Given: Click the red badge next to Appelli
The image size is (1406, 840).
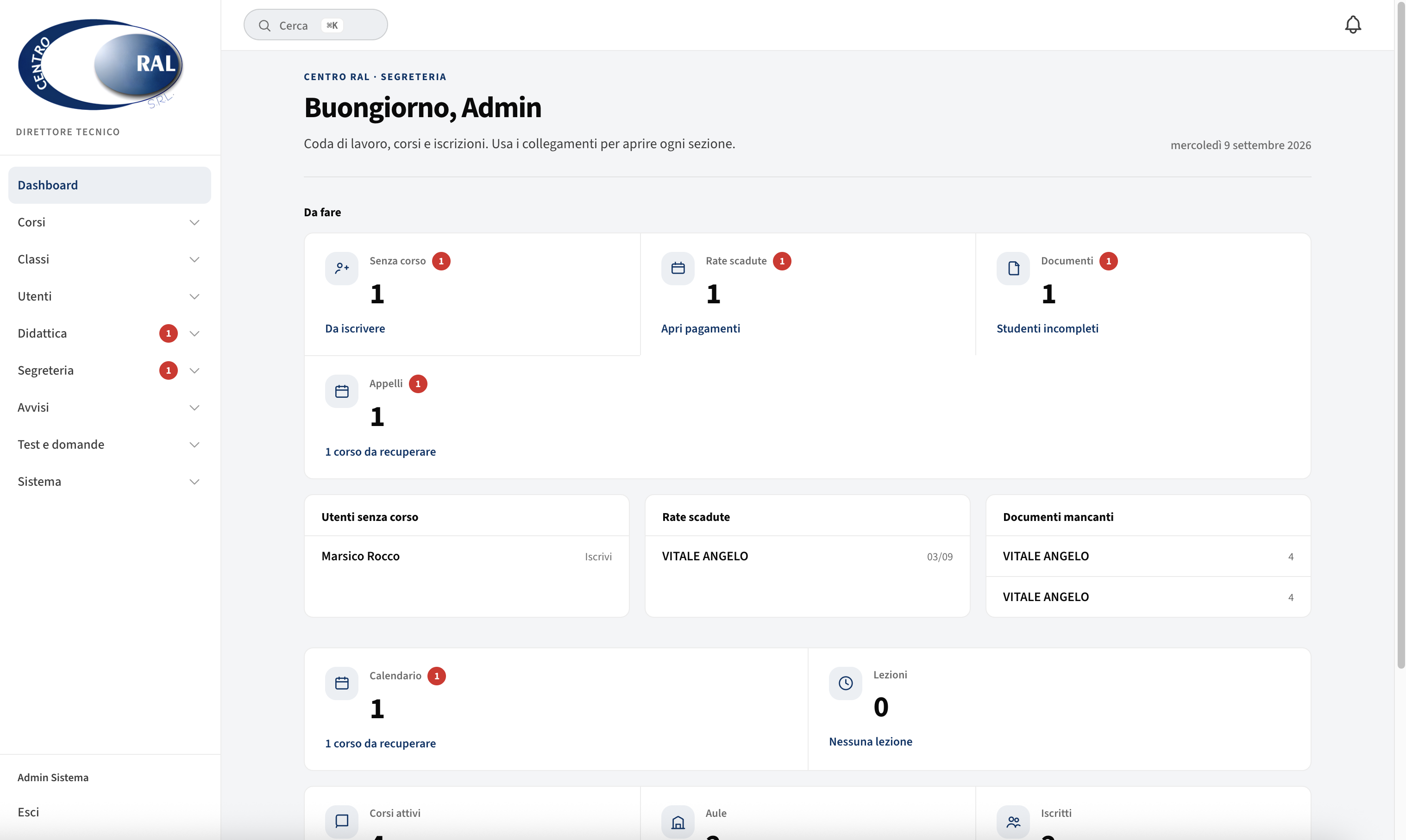Looking at the screenshot, I should [418, 384].
